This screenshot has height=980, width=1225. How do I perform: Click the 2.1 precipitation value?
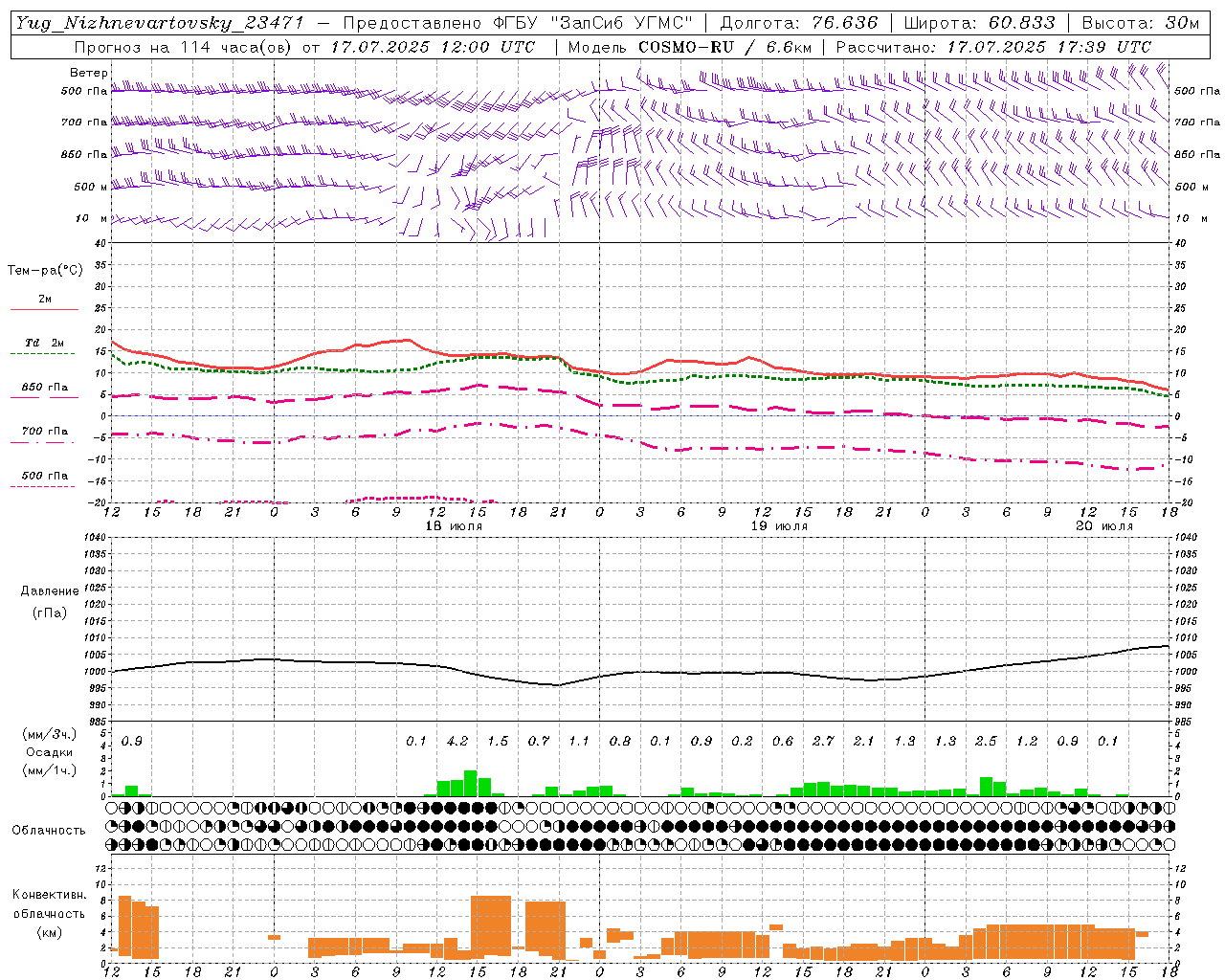(864, 742)
